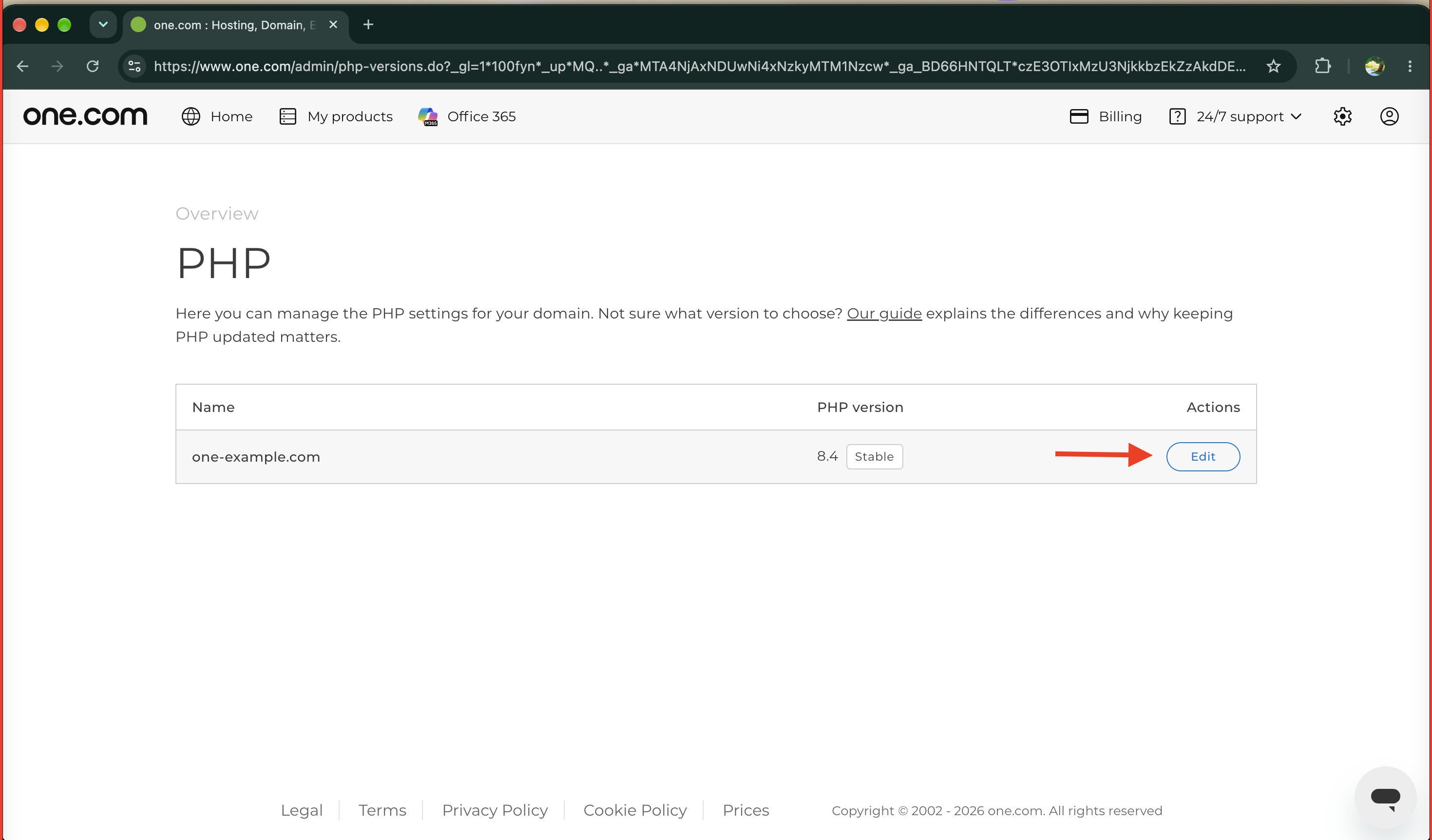
Task: Open the user account profile icon
Action: [x=1390, y=116]
